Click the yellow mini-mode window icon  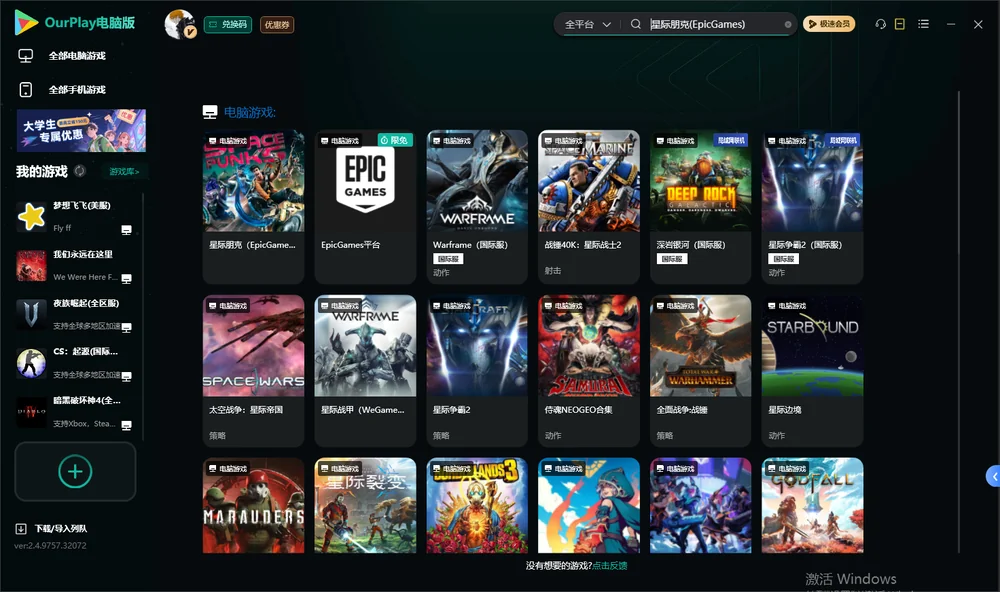900,24
